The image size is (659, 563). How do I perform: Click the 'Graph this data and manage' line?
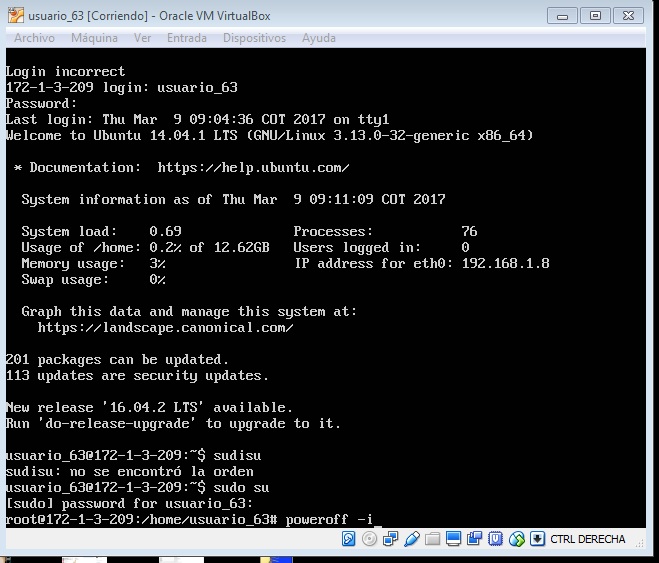[189, 312]
